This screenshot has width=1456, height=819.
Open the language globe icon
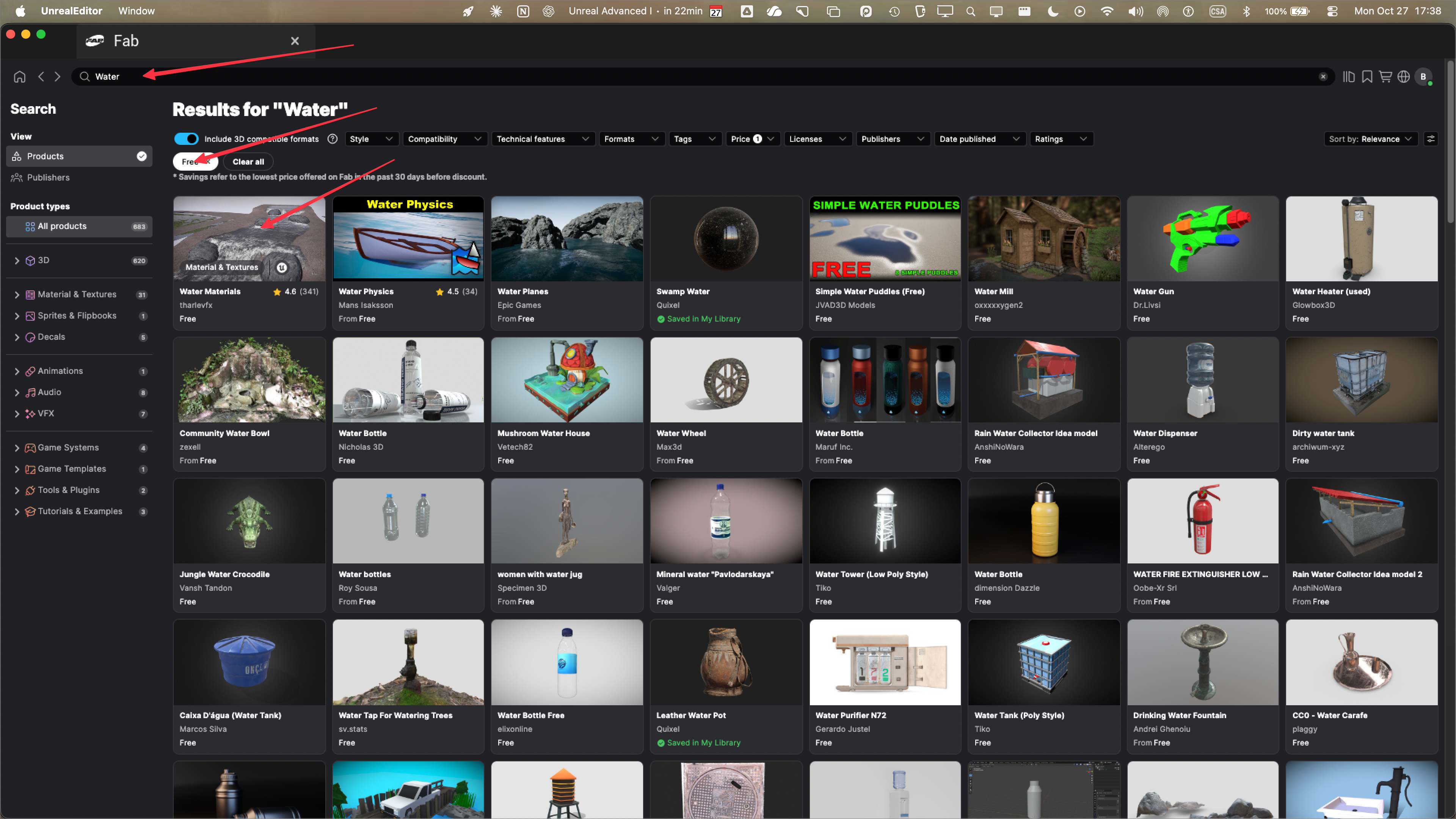click(x=1403, y=76)
